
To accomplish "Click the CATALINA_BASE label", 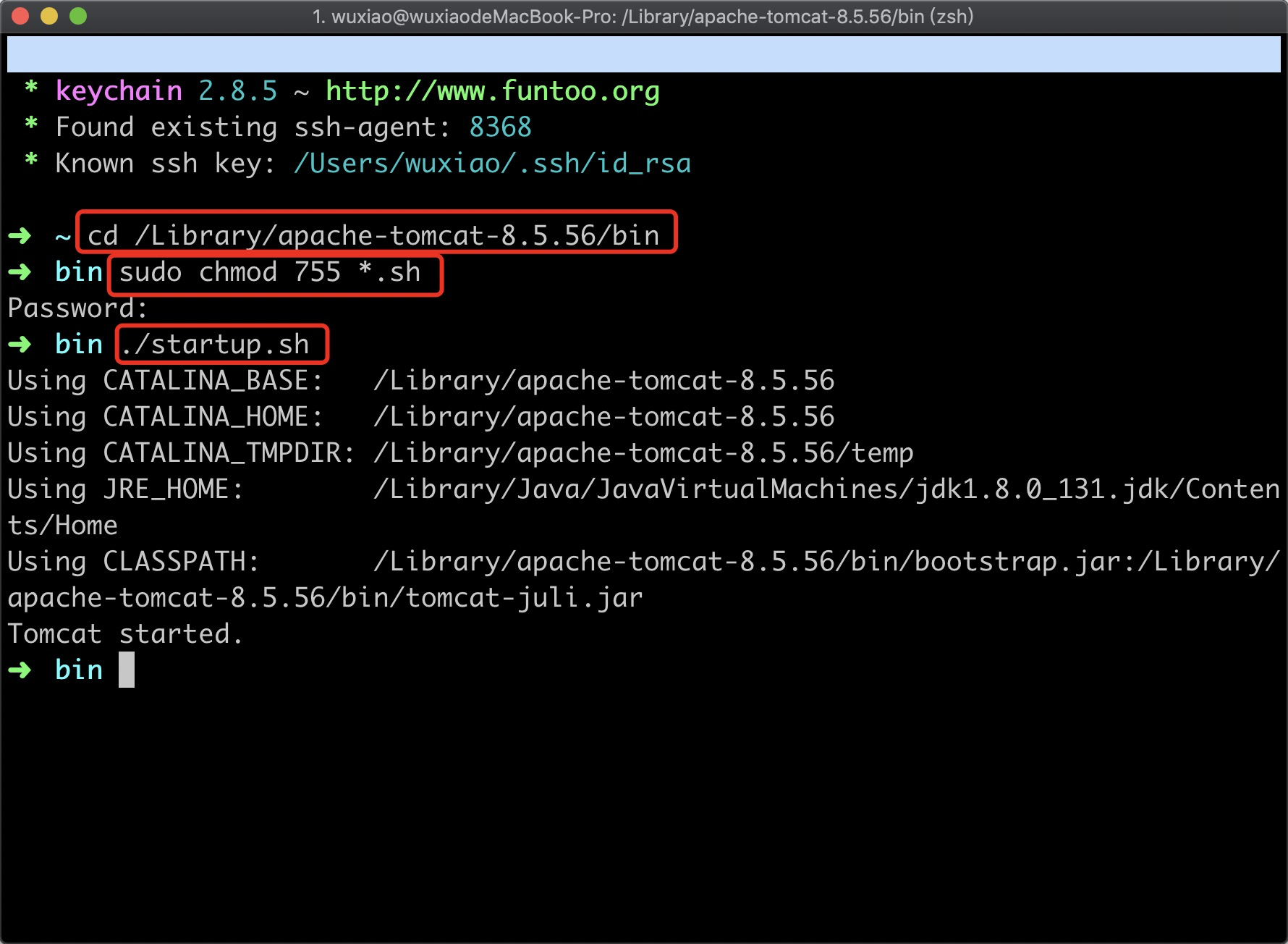I will (x=213, y=381).
